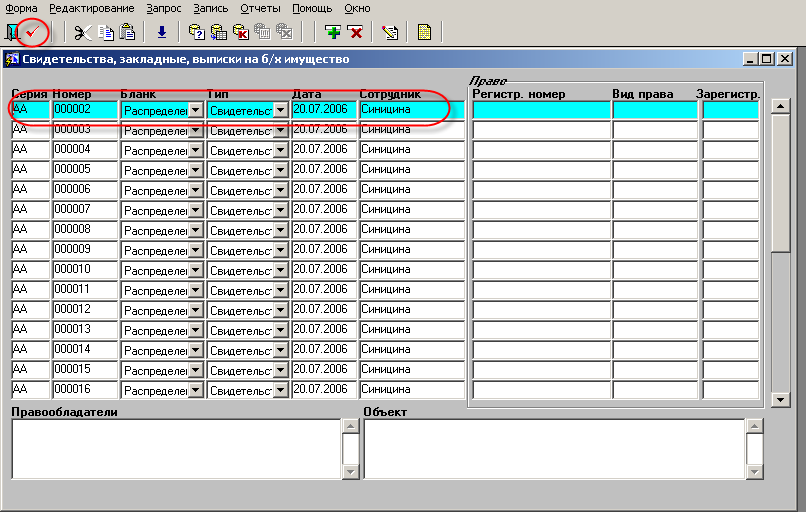Click the execute query icon with table
Screen dimensions: 806x512
[218, 32]
